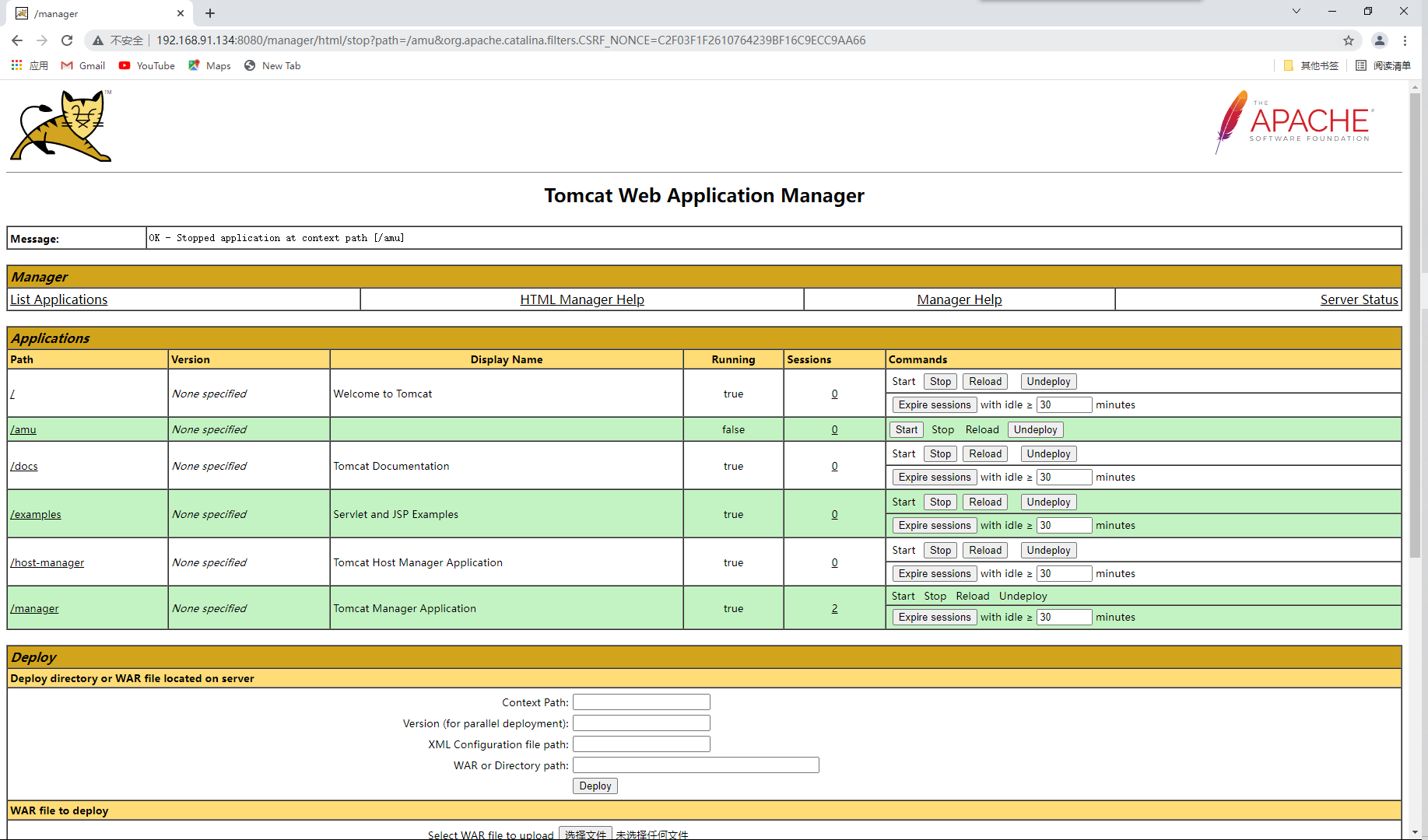Click the Context Path input field

(x=641, y=702)
